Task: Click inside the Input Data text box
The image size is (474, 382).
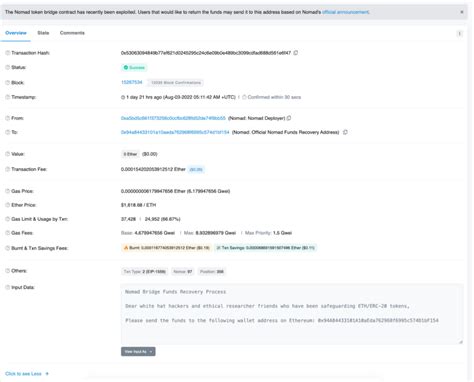Action: 292,314
